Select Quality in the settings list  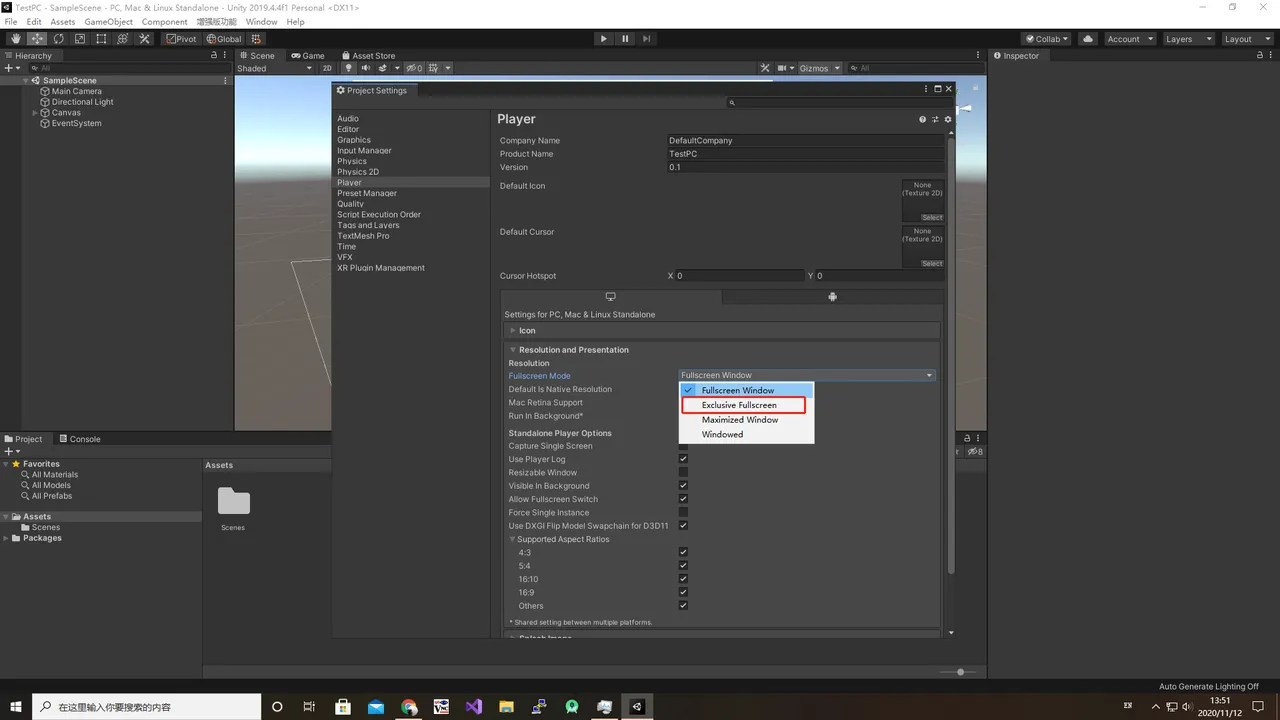[351, 204]
